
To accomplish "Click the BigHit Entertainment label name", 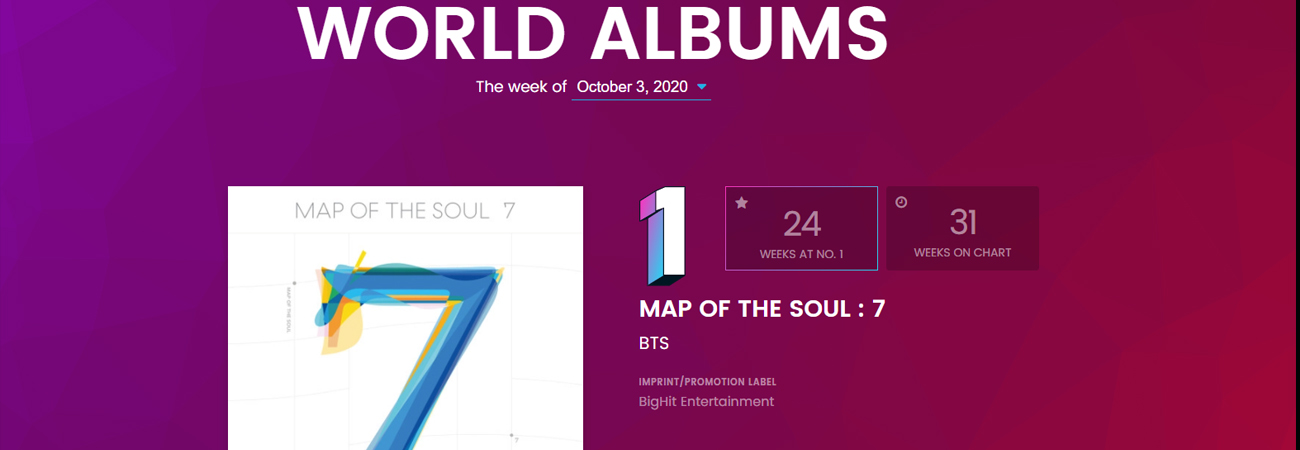I will tap(706, 402).
